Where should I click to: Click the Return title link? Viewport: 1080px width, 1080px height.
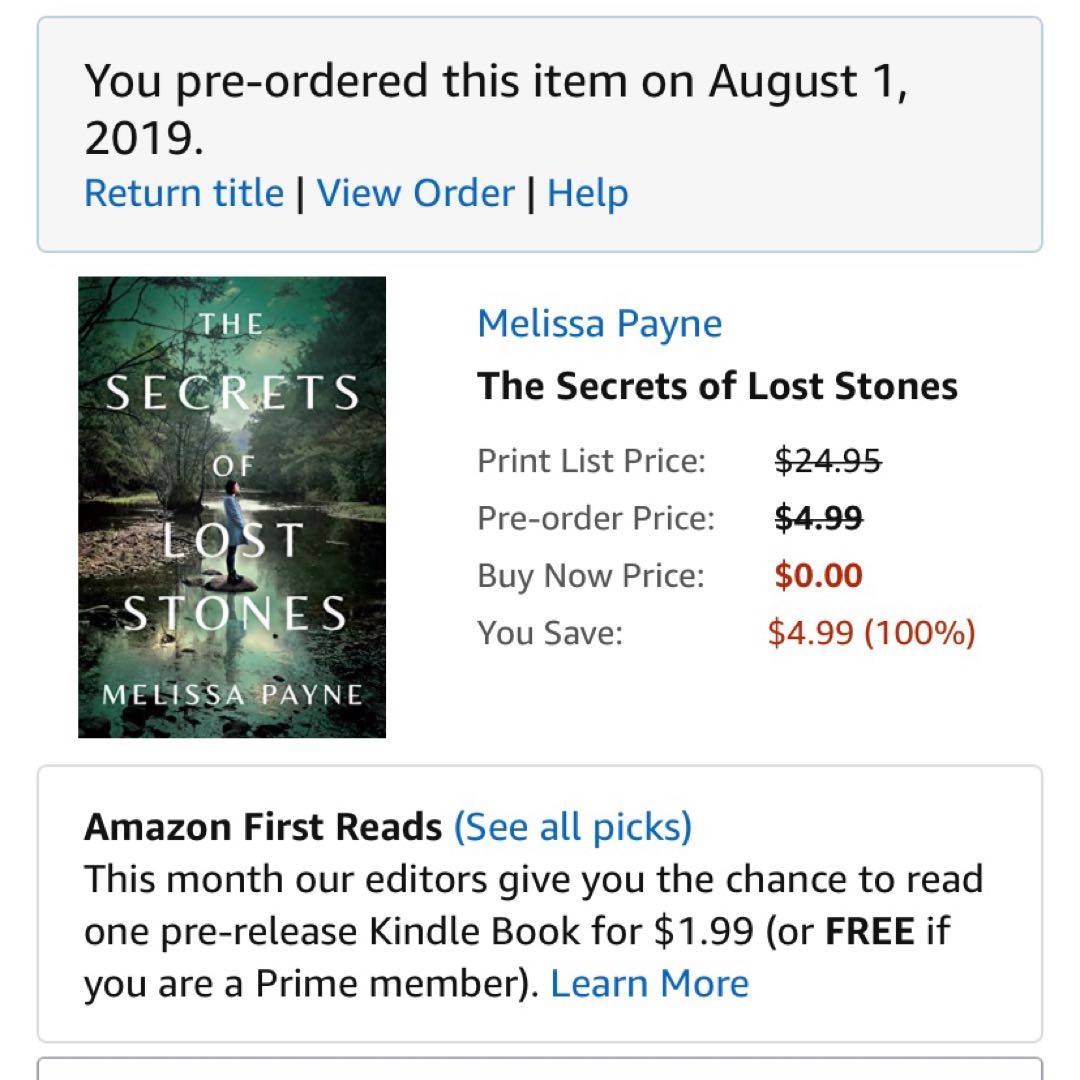pyautogui.click(x=184, y=193)
